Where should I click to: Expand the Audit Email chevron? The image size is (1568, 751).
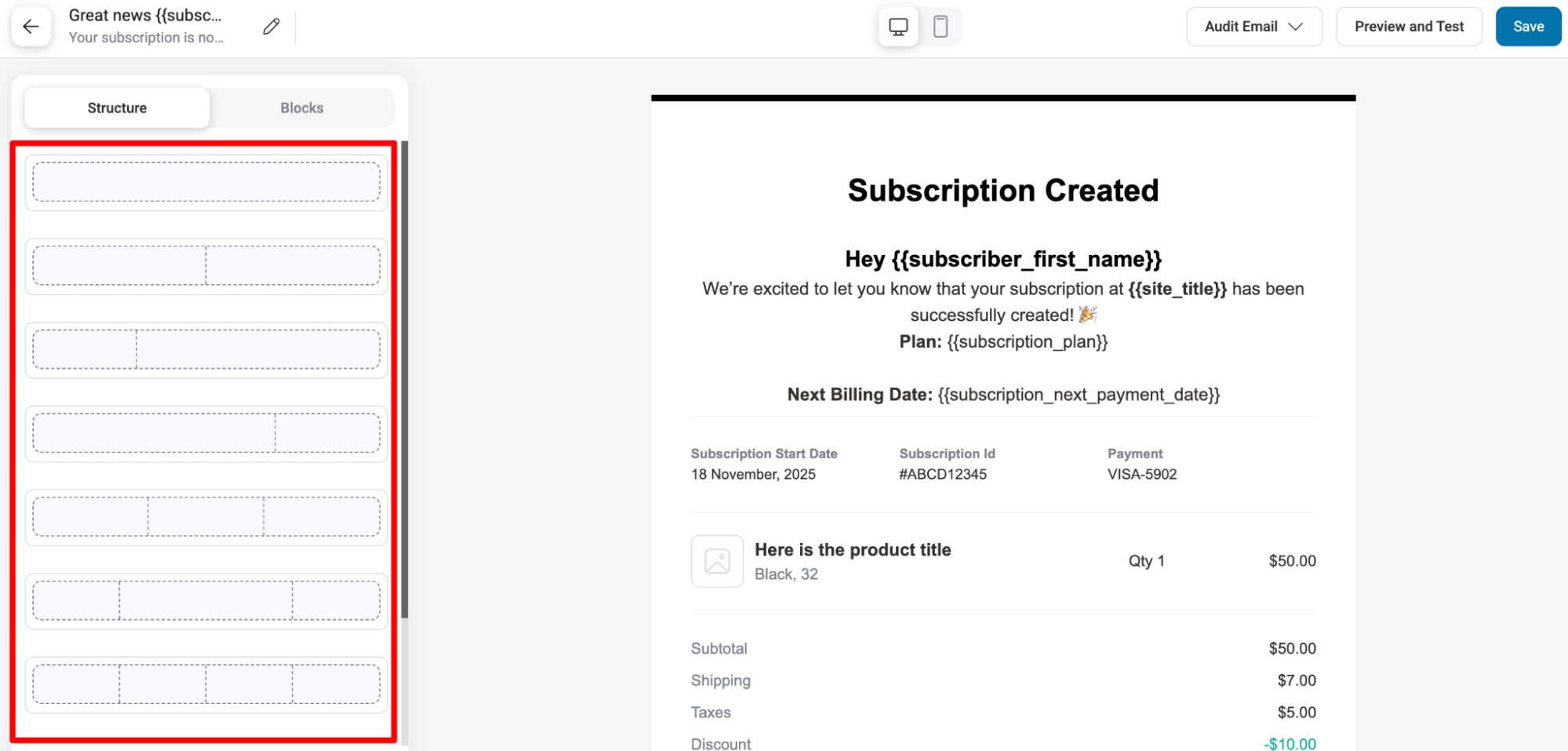(1295, 26)
